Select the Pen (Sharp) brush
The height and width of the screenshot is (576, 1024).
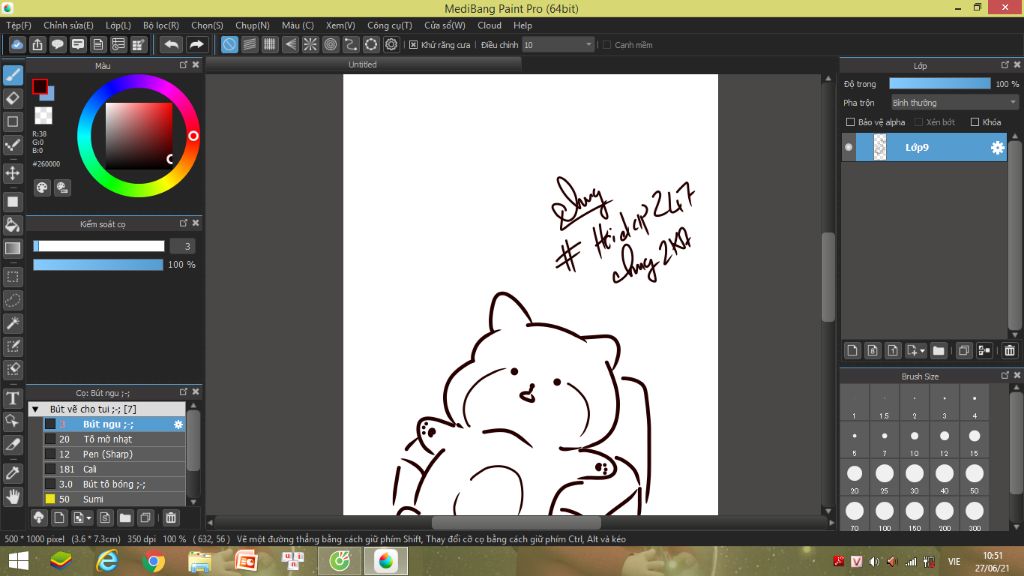click(x=114, y=455)
